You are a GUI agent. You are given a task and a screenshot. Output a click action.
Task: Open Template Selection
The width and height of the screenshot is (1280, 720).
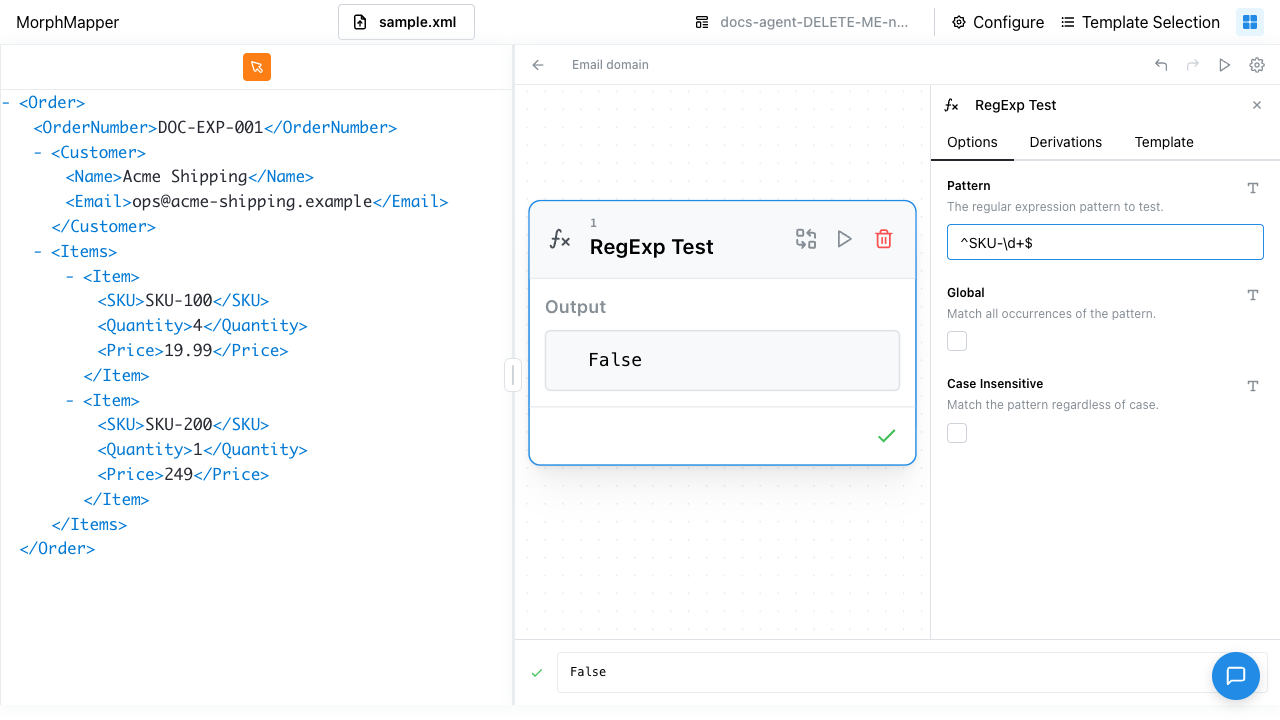coord(1140,22)
